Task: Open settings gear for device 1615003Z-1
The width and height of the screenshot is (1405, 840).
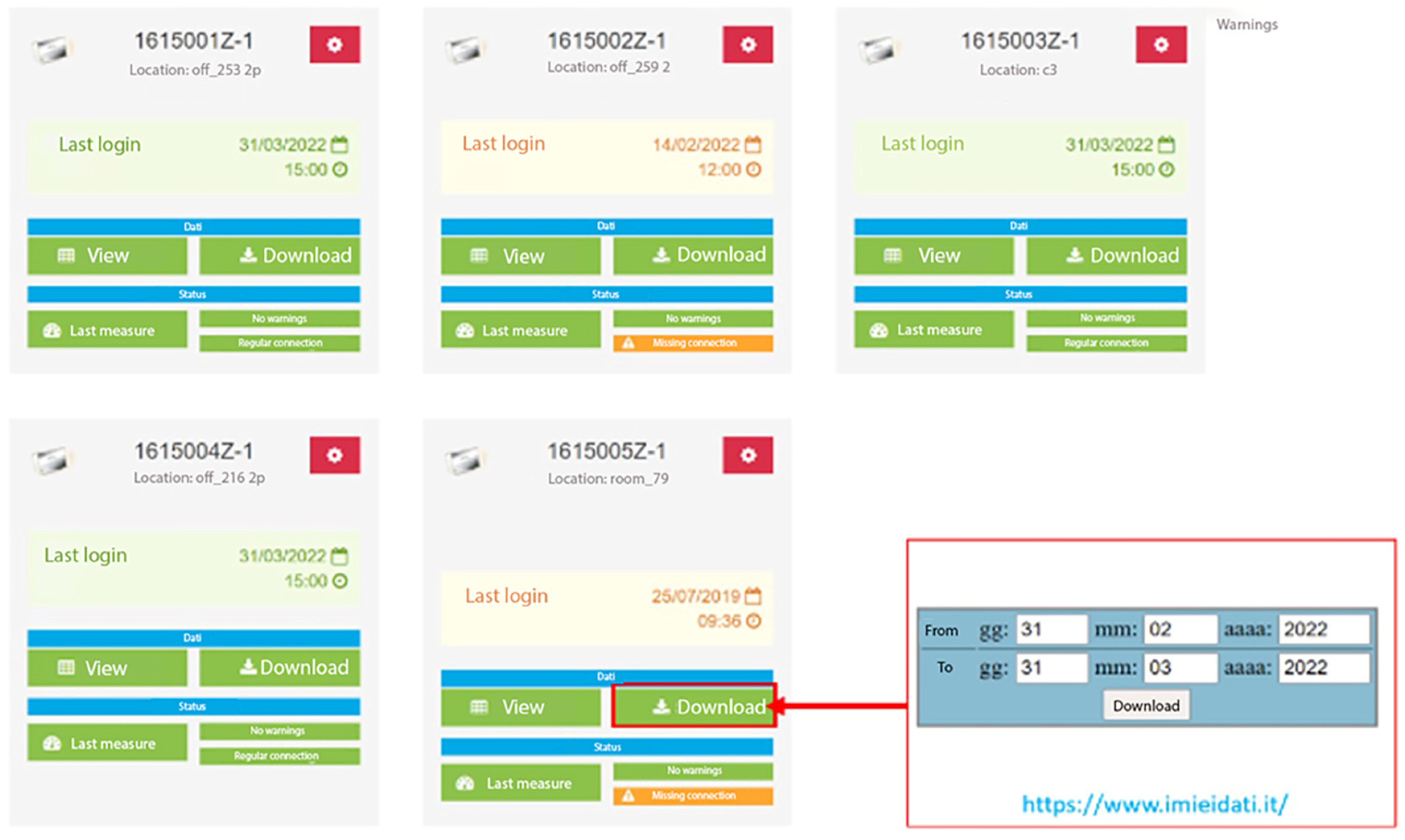Action: [x=1160, y=45]
